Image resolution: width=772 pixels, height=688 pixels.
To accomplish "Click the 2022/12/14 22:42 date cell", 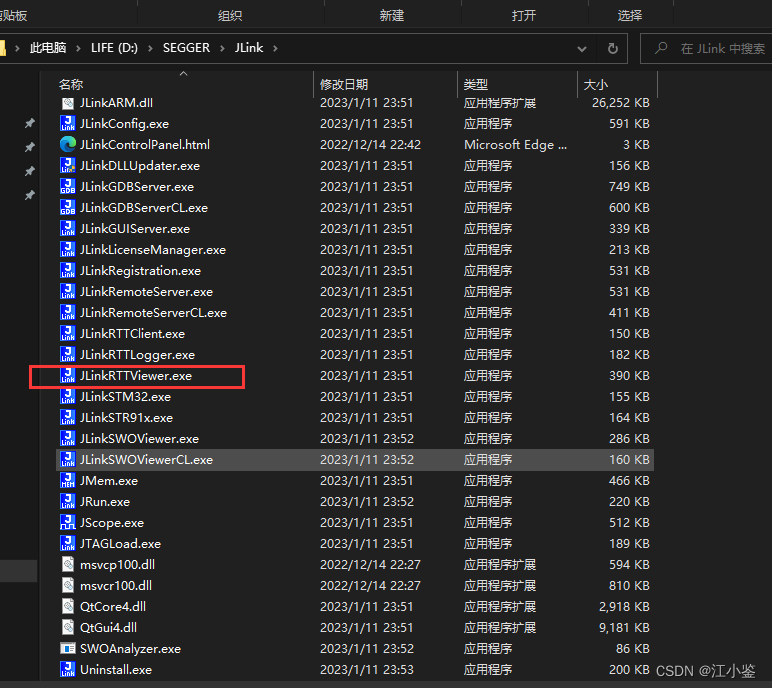I will coord(370,144).
